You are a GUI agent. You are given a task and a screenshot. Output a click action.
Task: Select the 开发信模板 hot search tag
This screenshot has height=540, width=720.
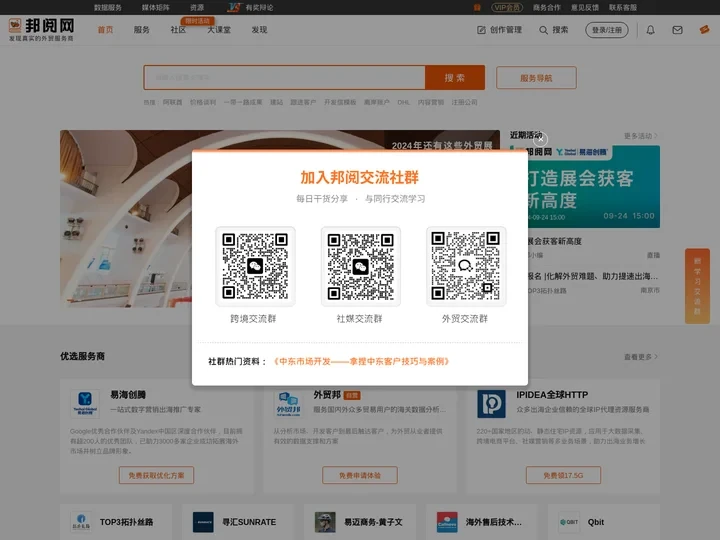[340, 102]
